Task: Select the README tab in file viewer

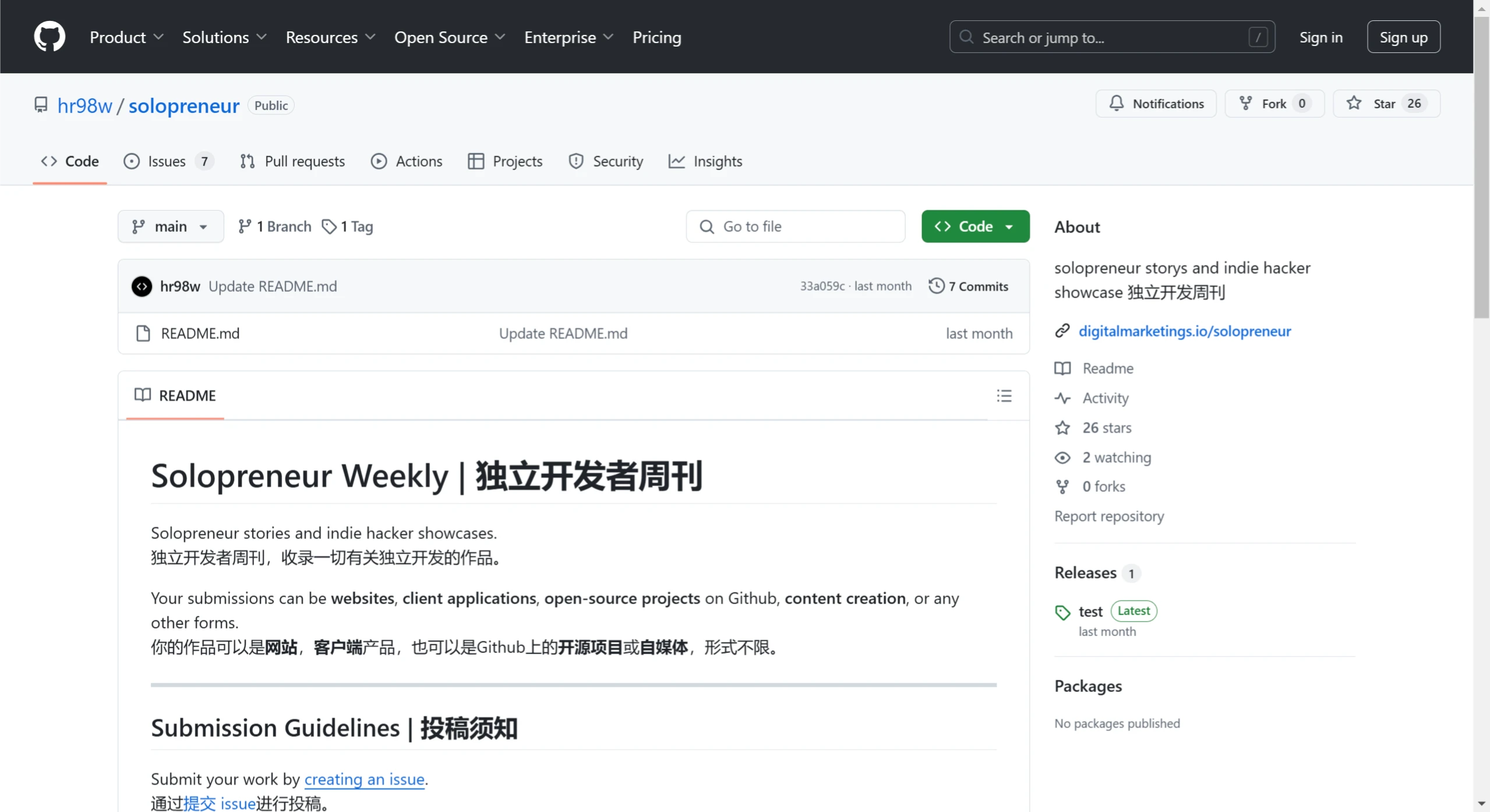Action: pyautogui.click(x=175, y=396)
